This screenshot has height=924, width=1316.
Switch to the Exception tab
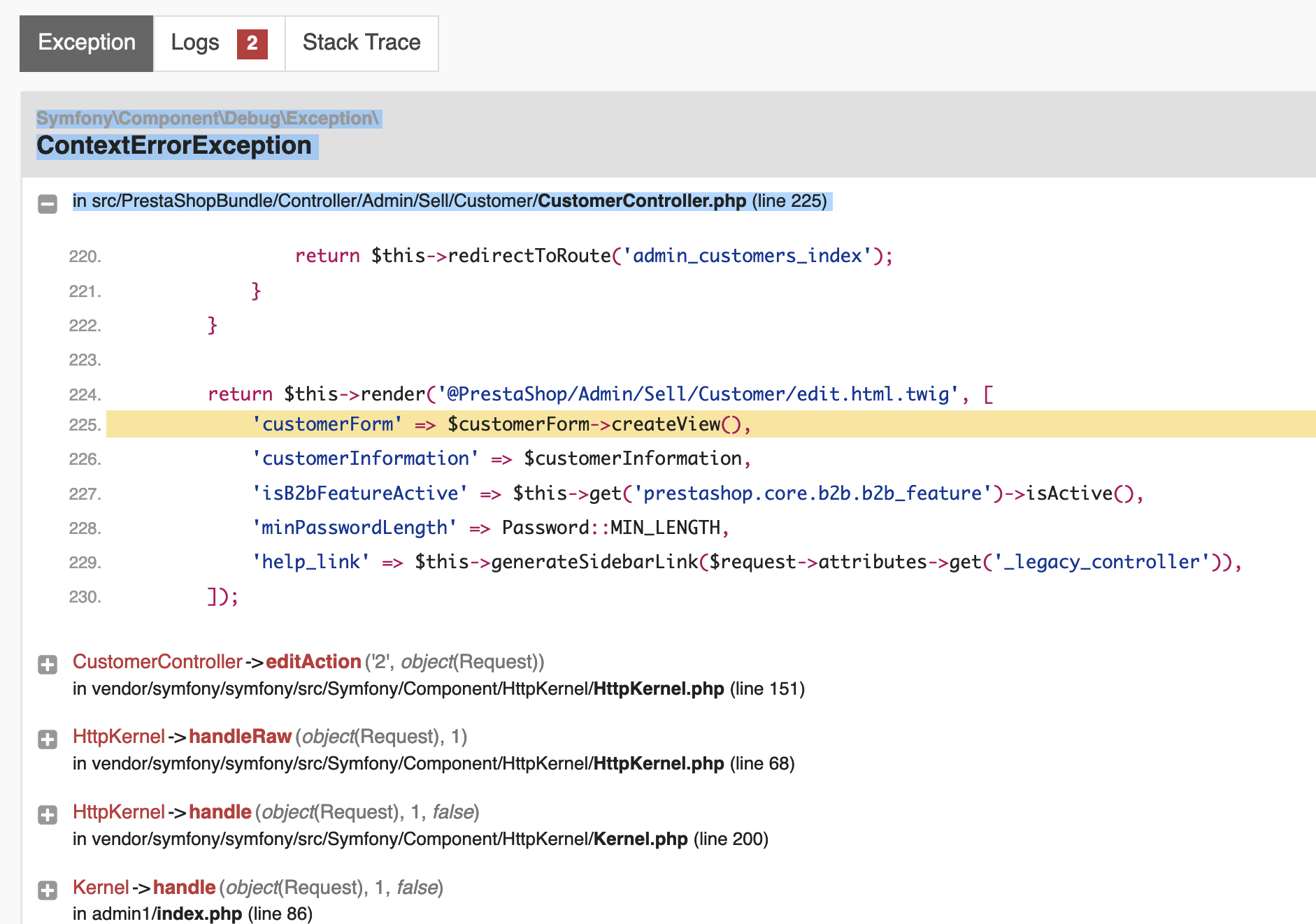click(x=87, y=43)
